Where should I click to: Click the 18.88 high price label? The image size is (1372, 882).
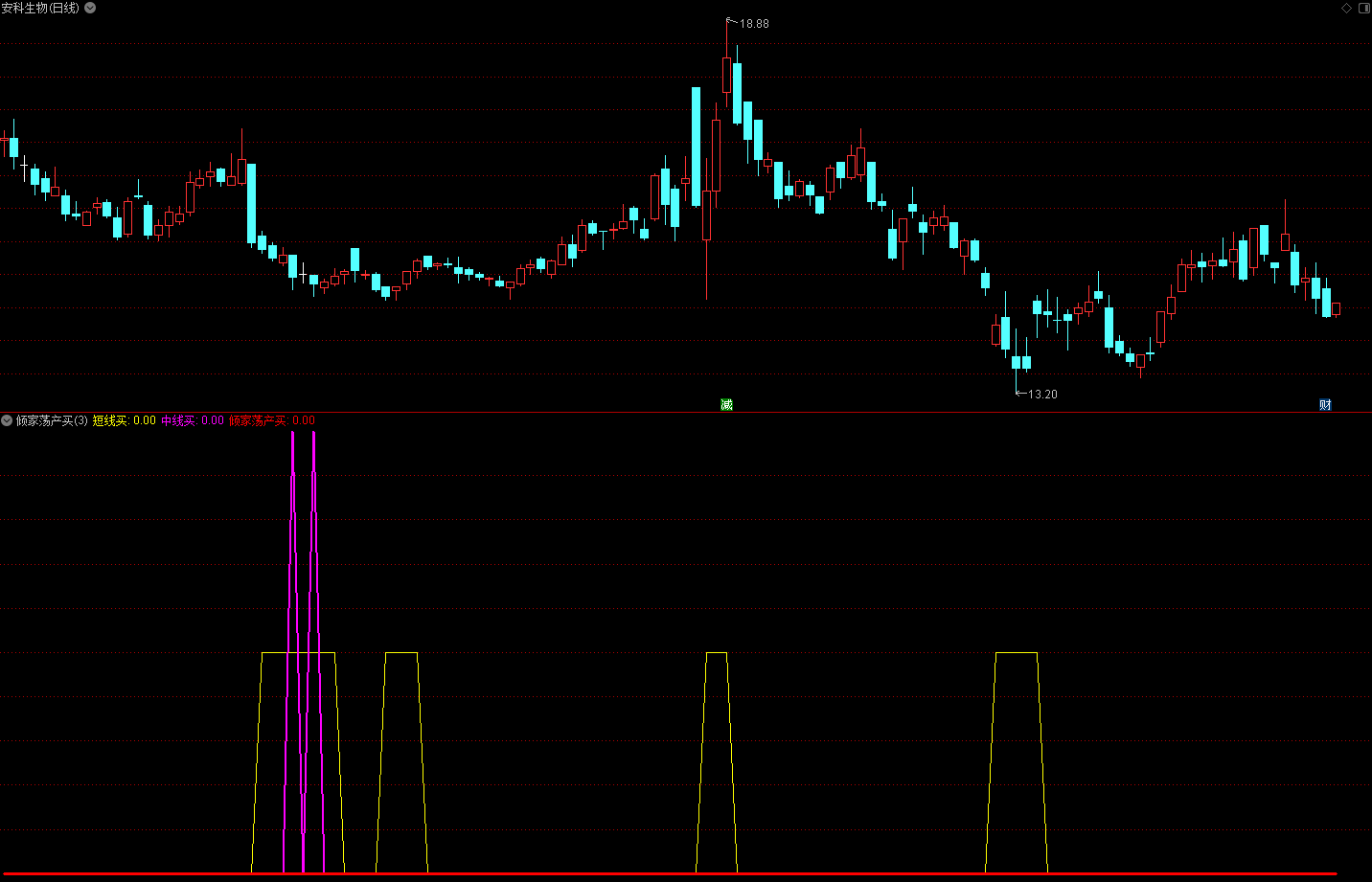pyautogui.click(x=754, y=24)
